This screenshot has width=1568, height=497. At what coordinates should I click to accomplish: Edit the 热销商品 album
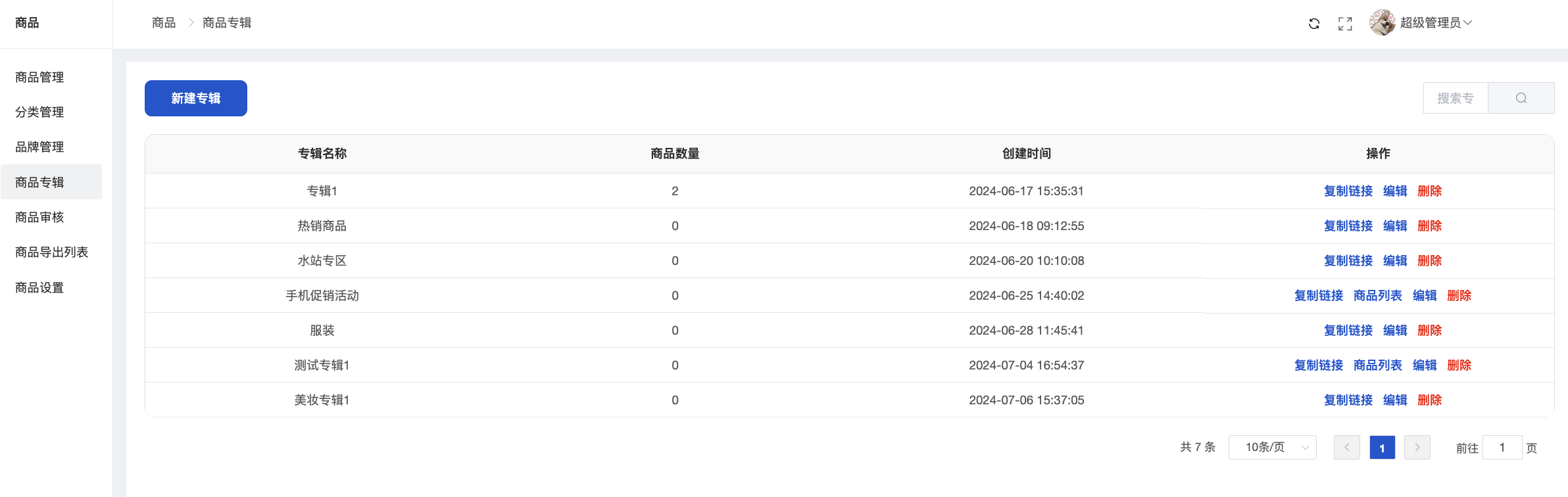click(x=1394, y=226)
